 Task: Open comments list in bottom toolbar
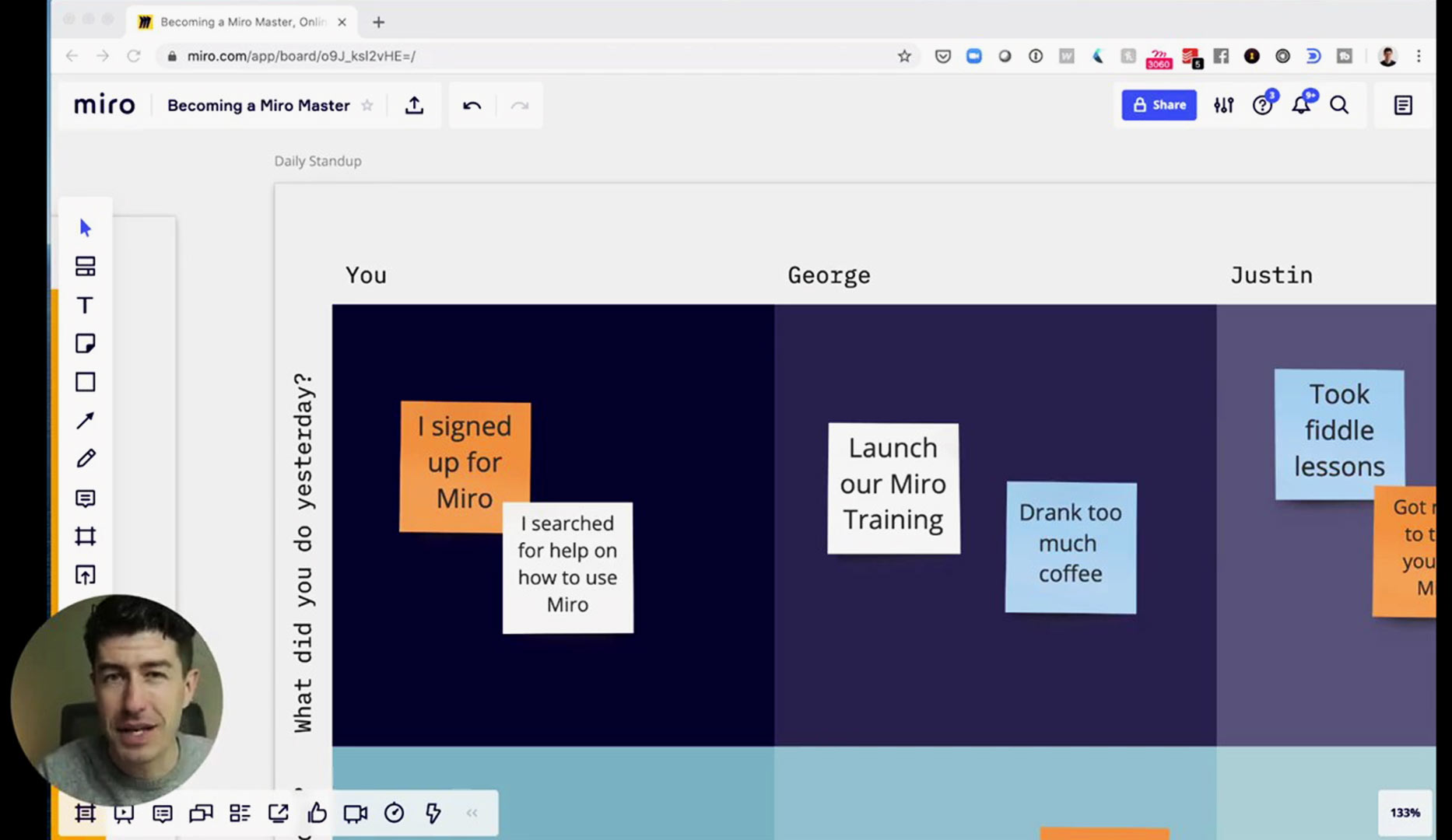pos(163,813)
